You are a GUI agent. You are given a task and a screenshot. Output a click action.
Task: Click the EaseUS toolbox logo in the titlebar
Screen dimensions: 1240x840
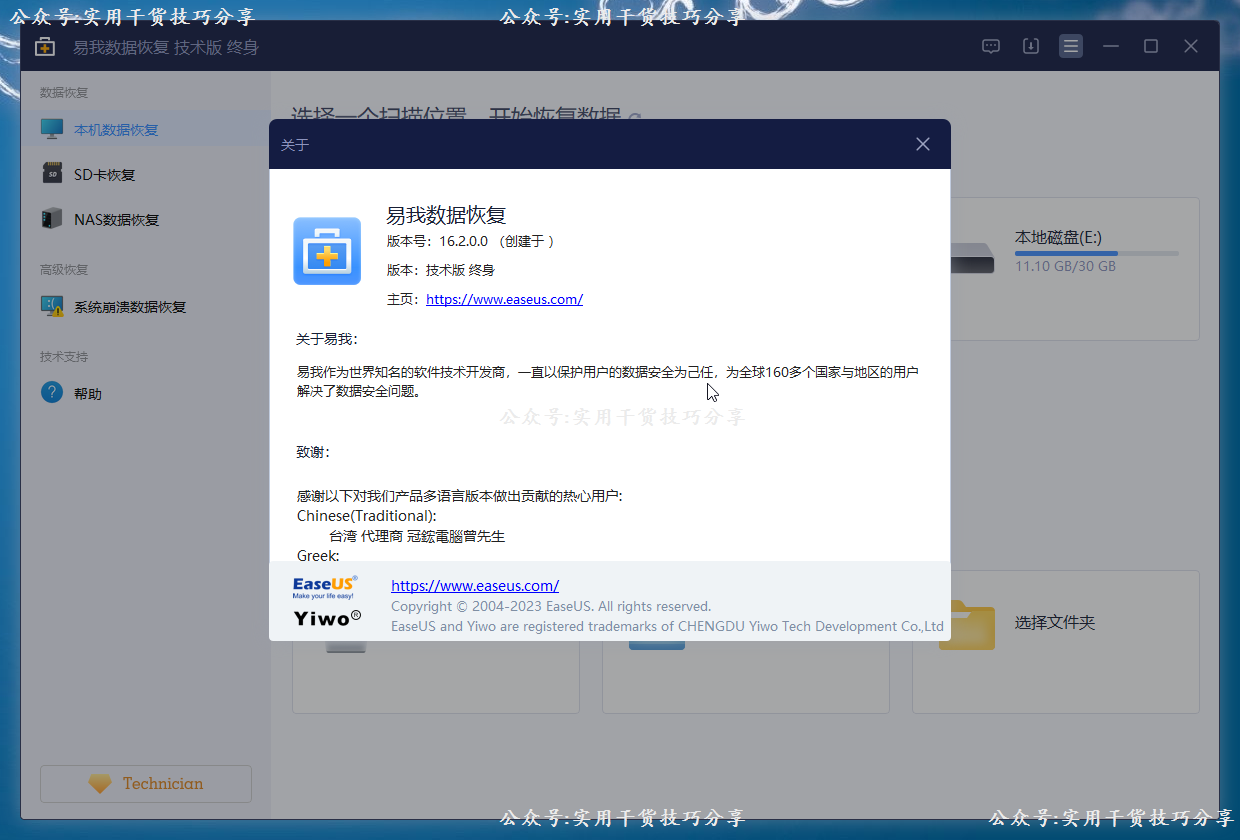[44, 45]
